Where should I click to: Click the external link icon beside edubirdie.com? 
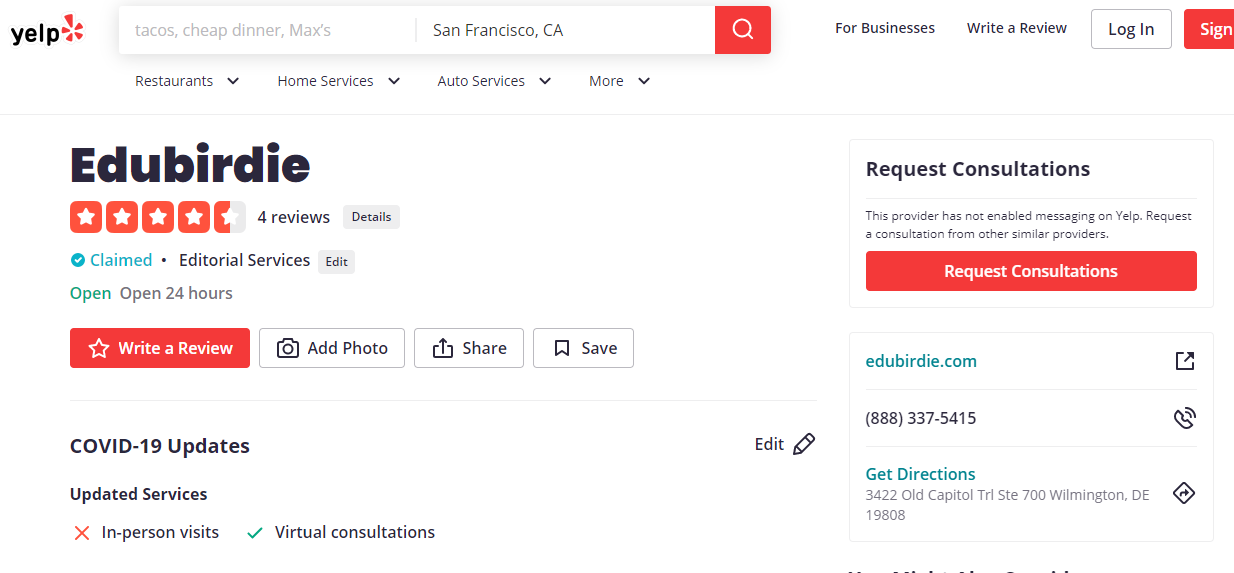coord(1185,361)
